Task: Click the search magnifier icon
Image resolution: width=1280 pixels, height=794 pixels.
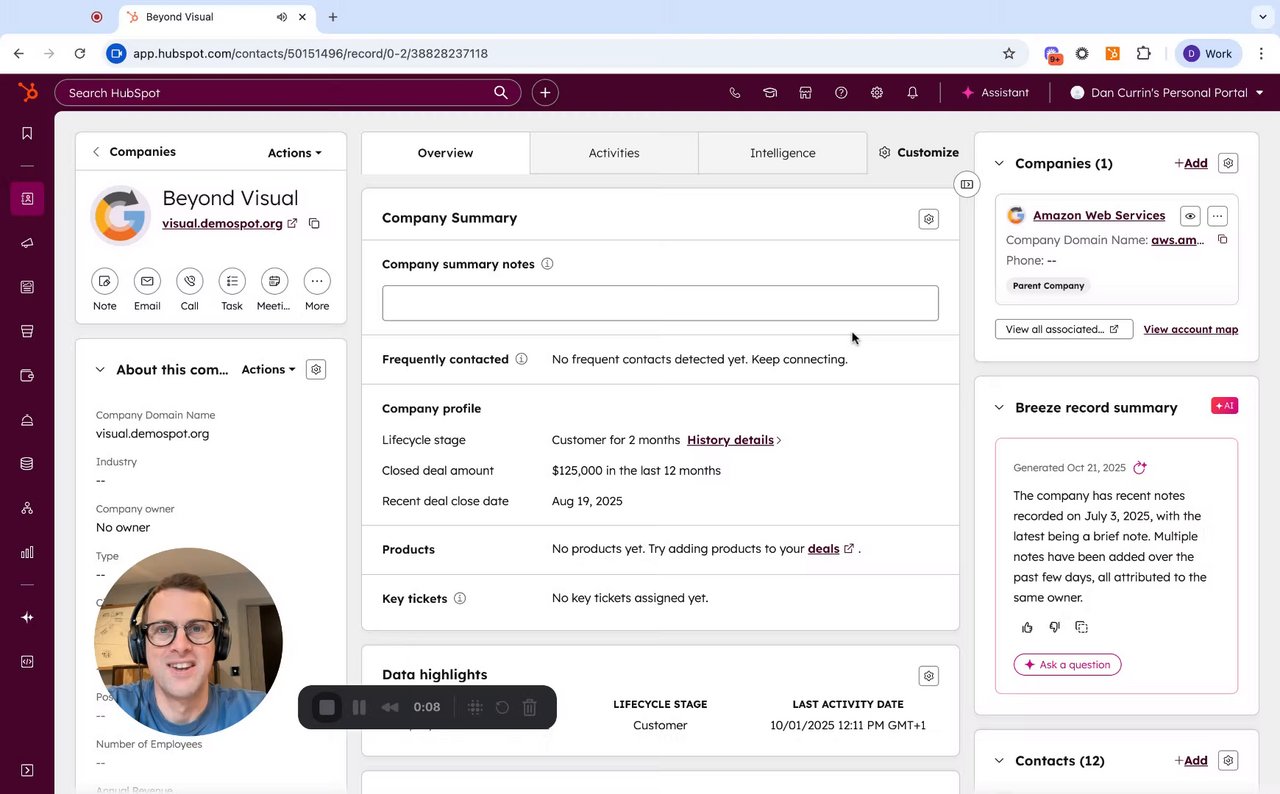Action: [500, 92]
